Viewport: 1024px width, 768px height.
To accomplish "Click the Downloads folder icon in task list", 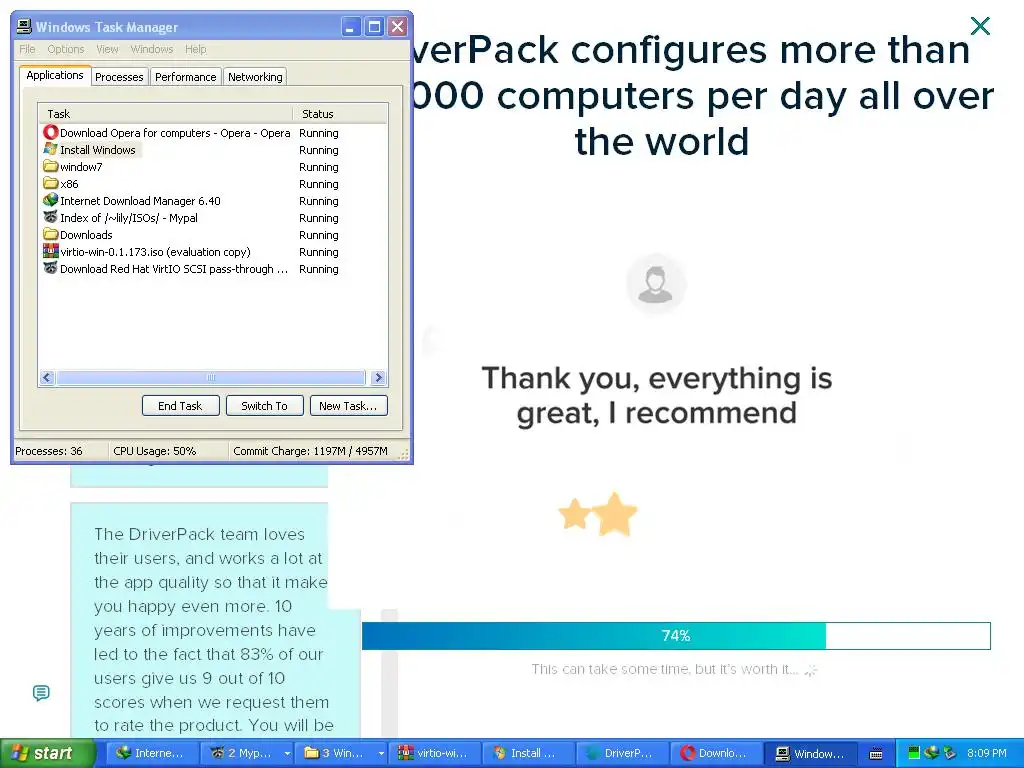I will 50,234.
